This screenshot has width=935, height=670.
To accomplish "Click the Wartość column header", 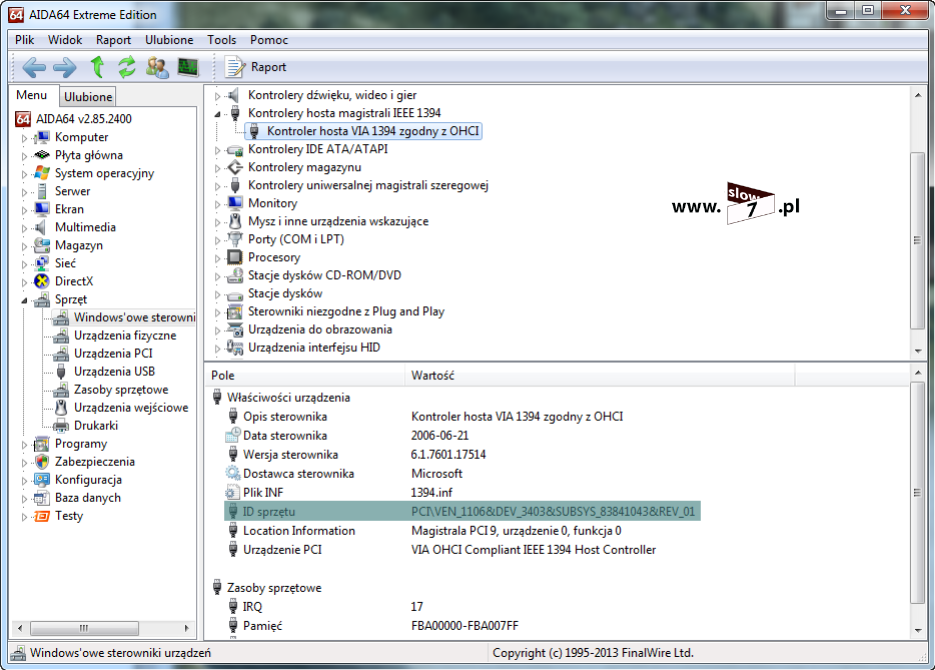I will pyautogui.click(x=600, y=376).
